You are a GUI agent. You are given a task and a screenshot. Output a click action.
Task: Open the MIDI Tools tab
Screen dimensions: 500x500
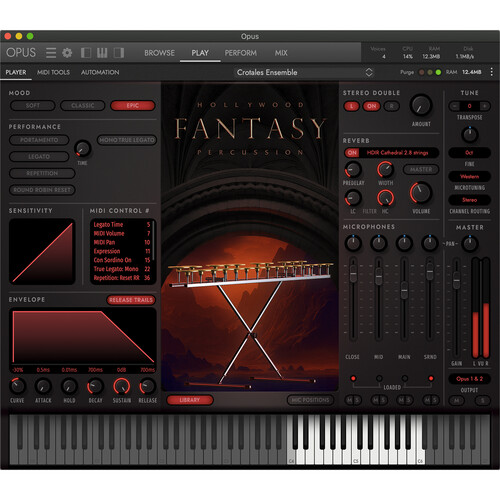53,72
